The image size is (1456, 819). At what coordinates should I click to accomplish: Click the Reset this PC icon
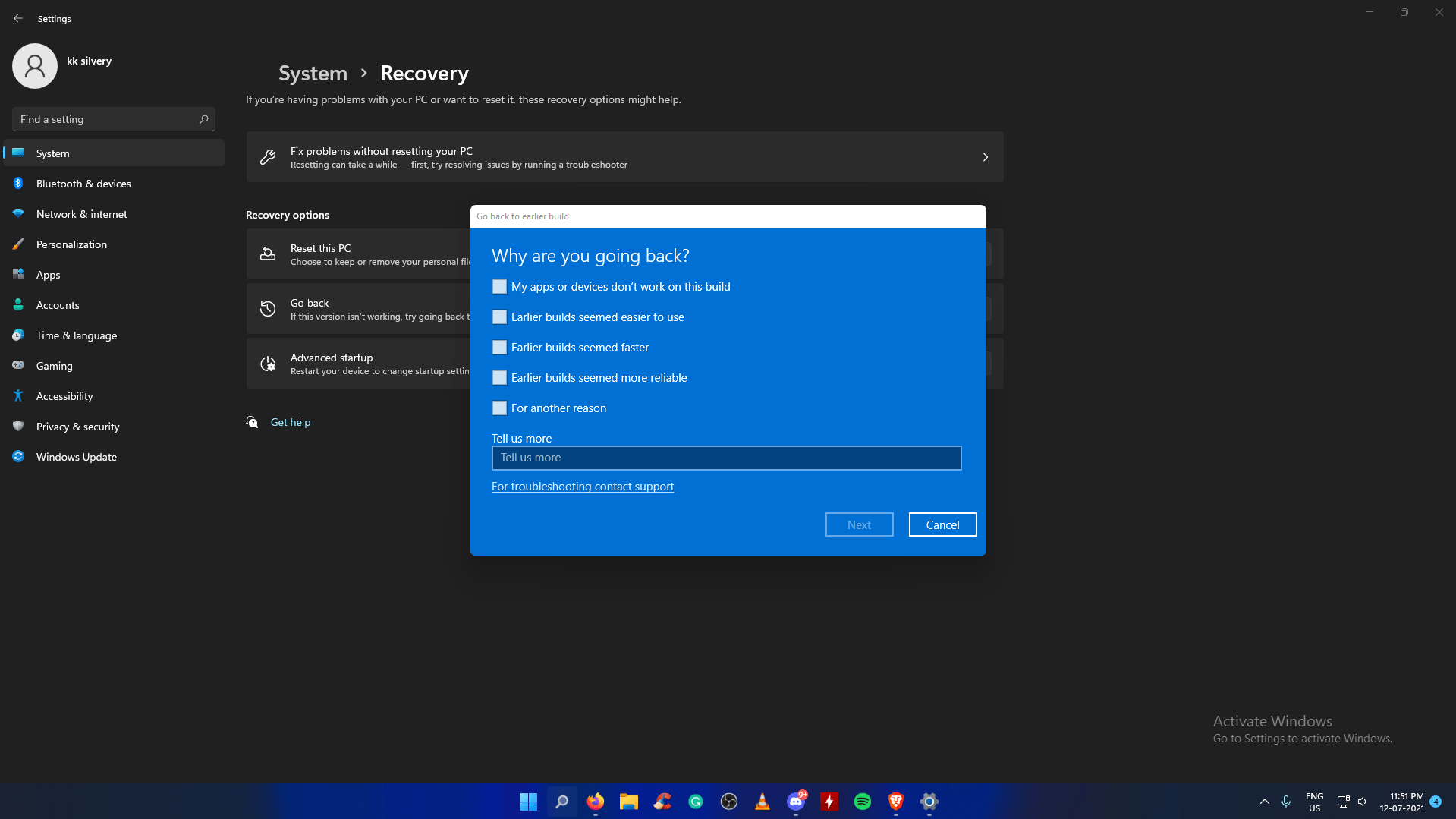pos(268,254)
